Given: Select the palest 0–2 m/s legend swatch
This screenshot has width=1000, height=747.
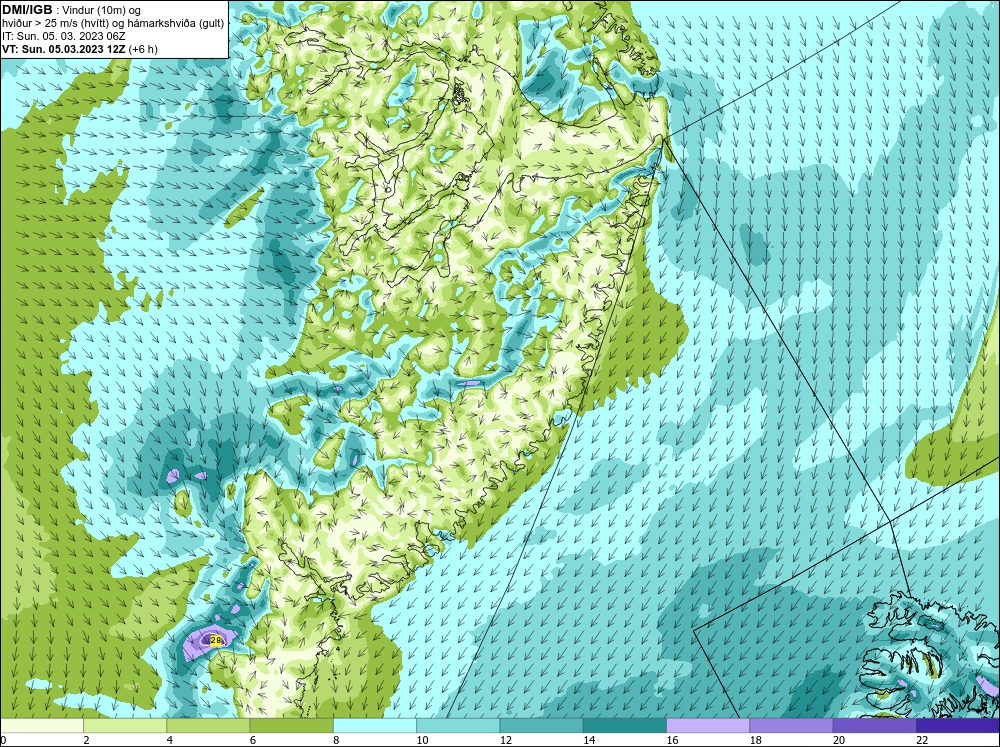Looking at the screenshot, I should pos(41,725).
